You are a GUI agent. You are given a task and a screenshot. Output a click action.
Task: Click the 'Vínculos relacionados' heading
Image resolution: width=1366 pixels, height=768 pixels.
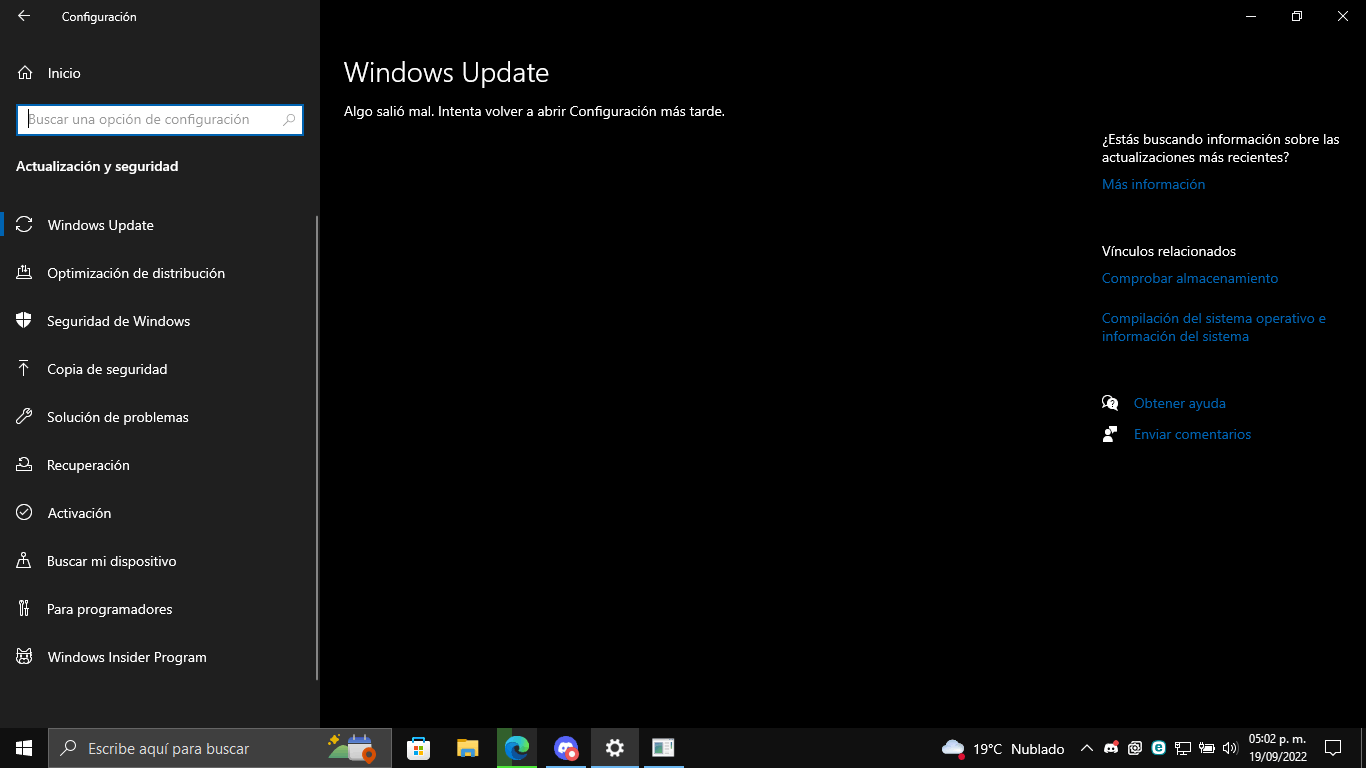(1169, 251)
